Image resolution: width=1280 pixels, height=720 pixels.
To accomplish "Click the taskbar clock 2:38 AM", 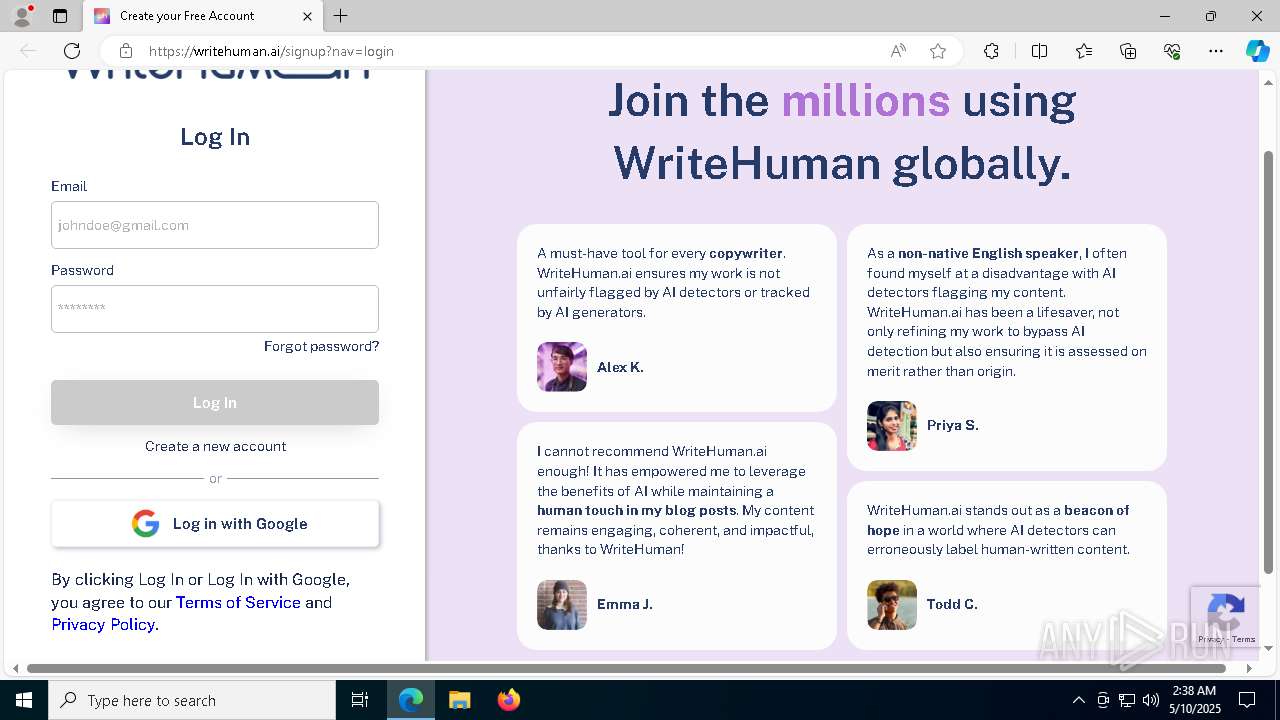I will [x=1193, y=691].
